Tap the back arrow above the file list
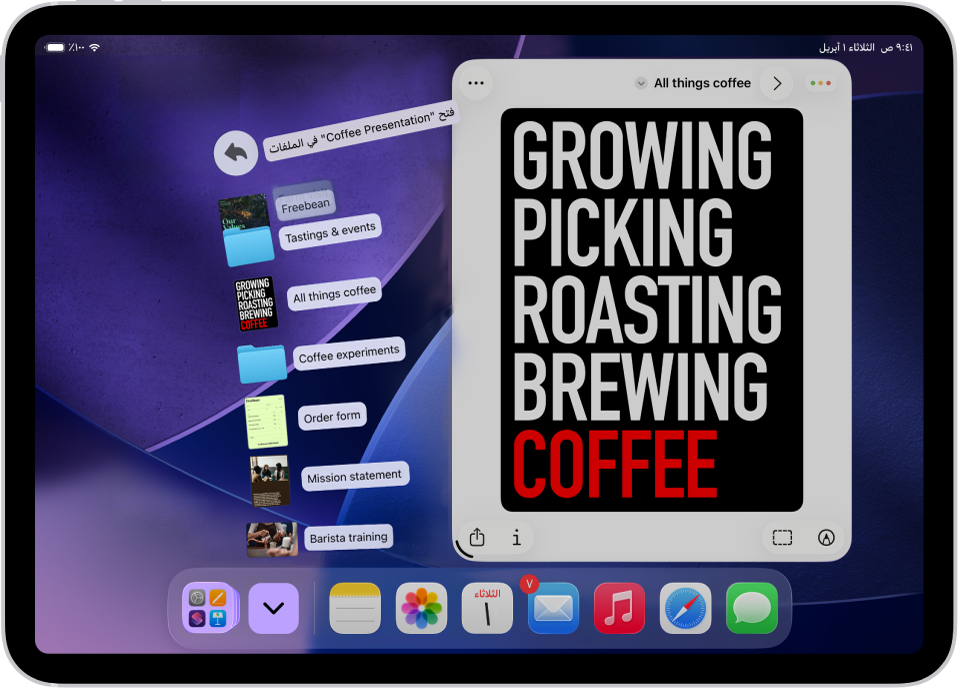Viewport: 960px width, 689px height. point(234,151)
